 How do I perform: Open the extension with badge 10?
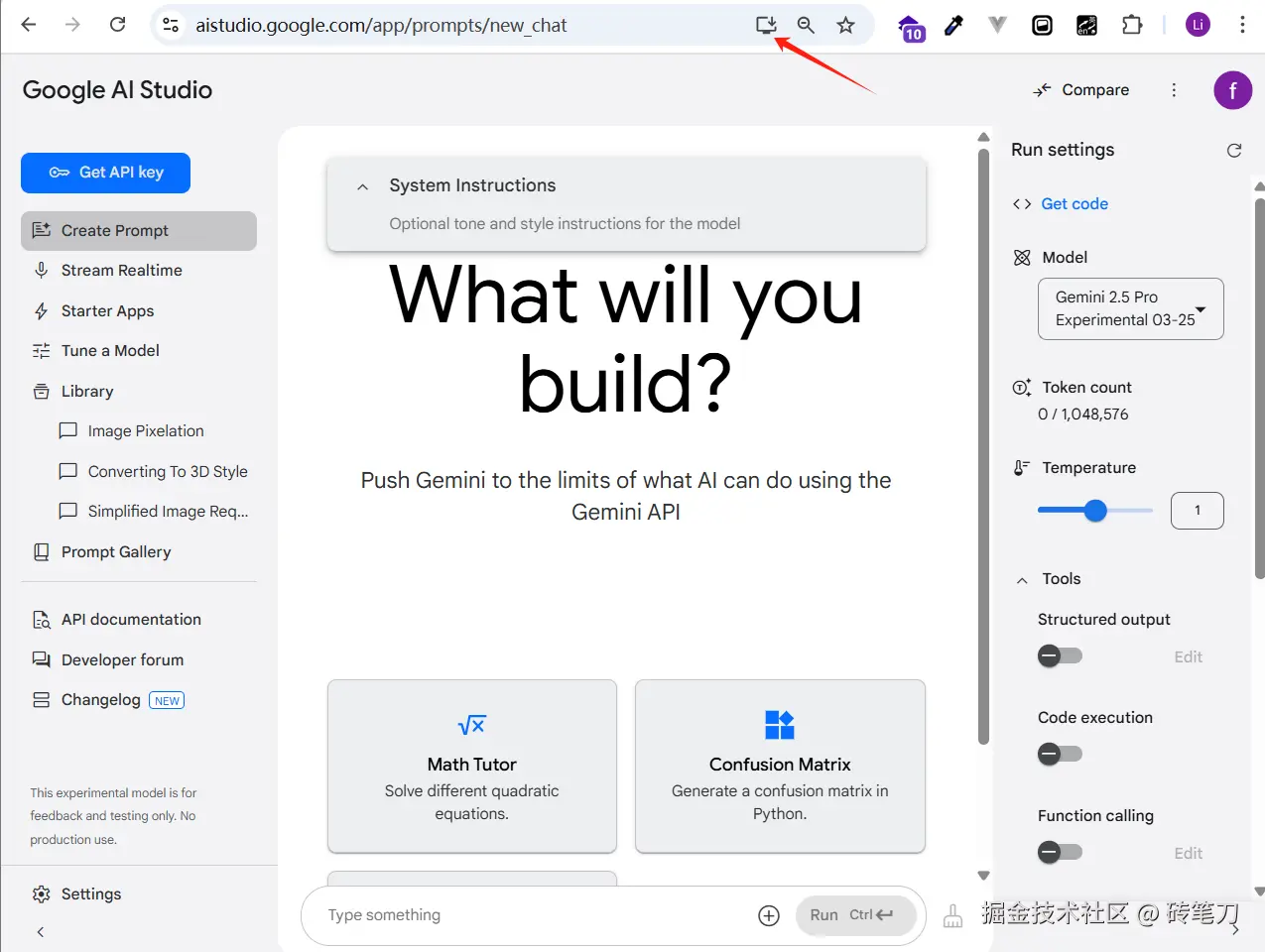911,28
